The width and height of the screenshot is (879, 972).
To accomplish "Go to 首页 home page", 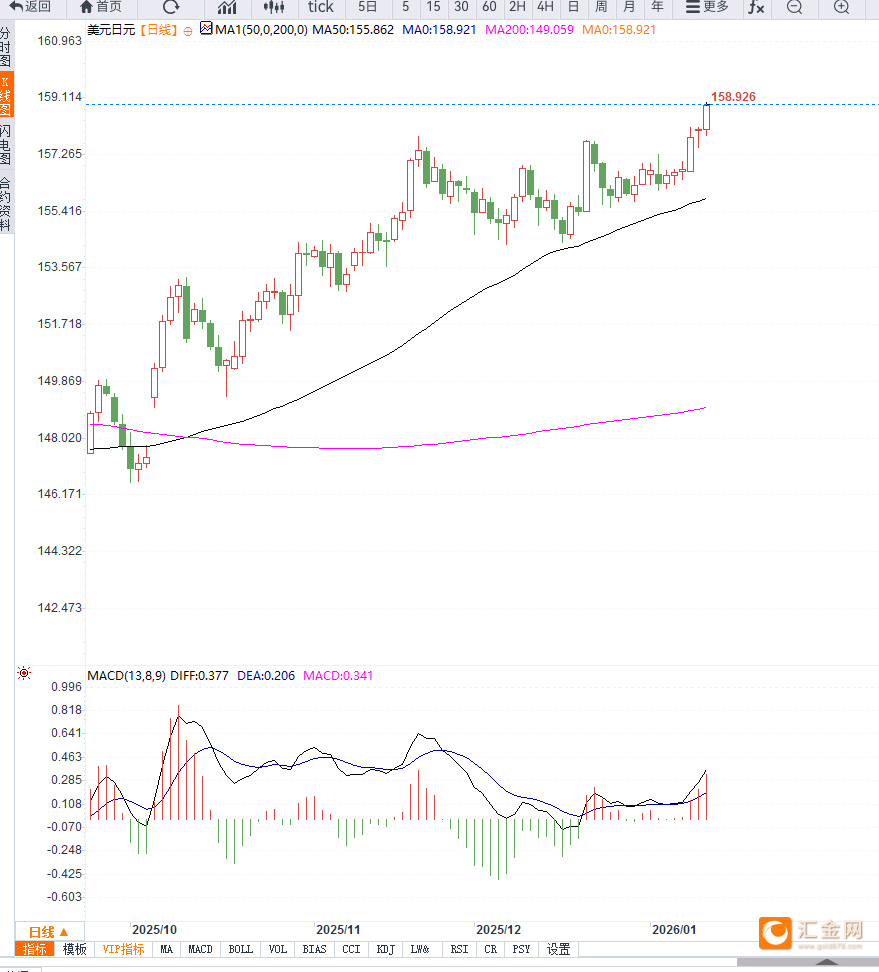I will tap(101, 7).
